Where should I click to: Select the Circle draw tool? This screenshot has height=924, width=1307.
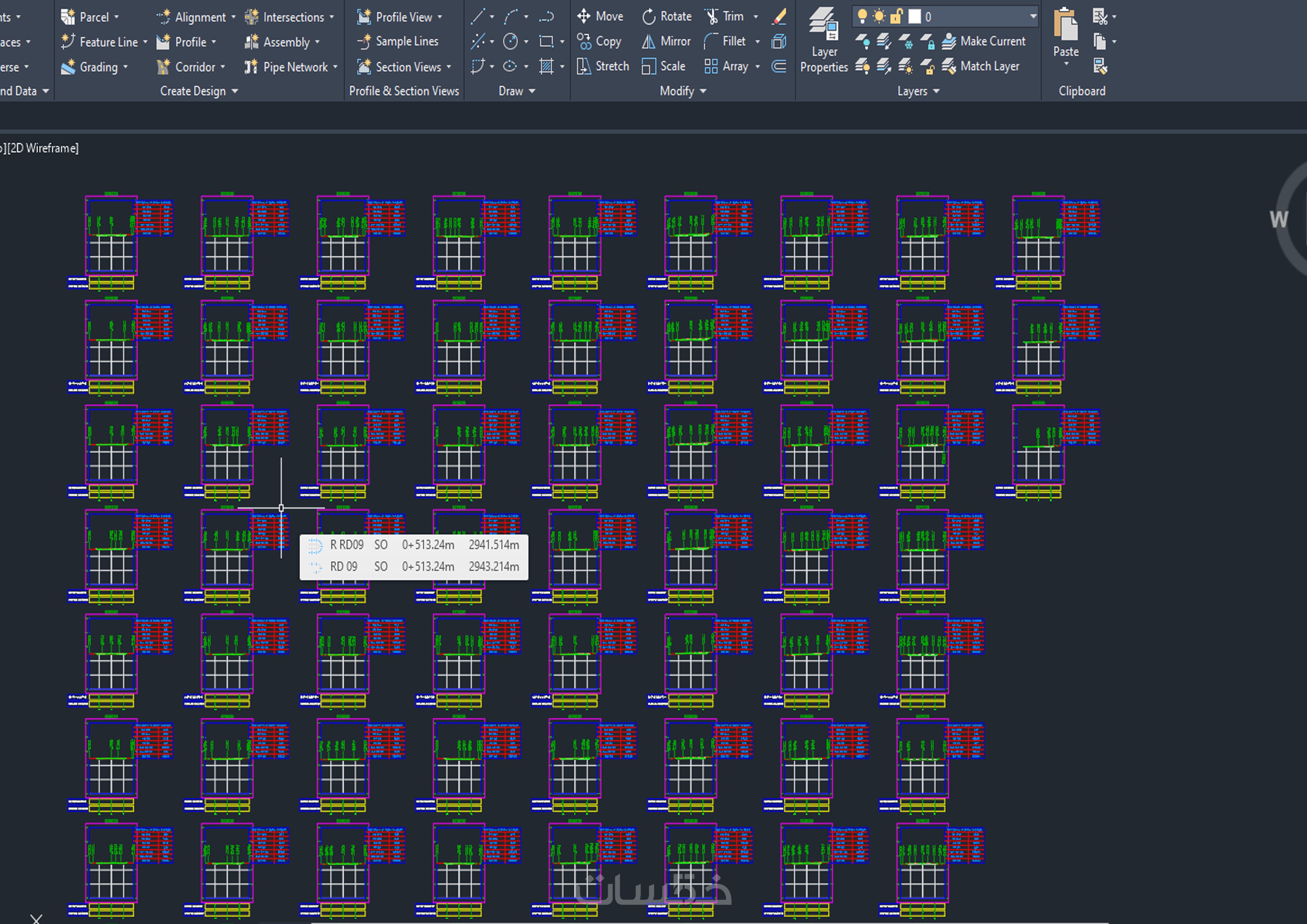click(510, 42)
